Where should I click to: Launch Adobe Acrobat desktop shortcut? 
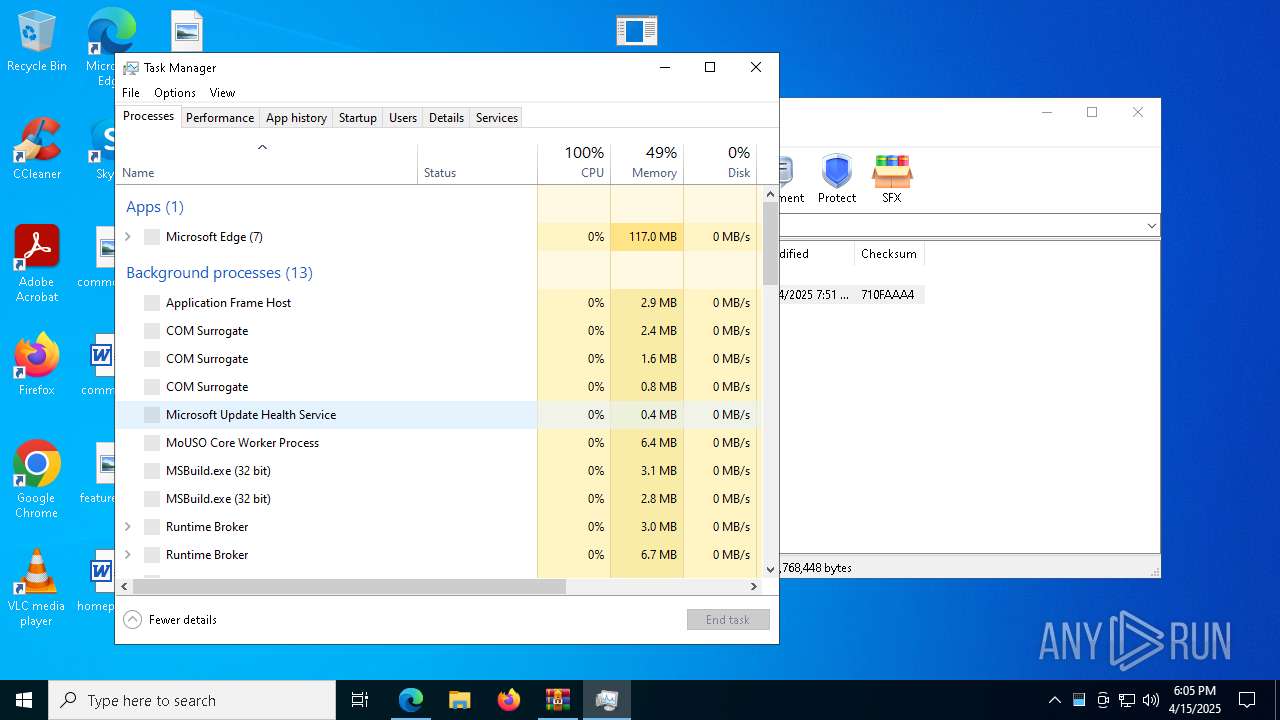click(x=37, y=263)
